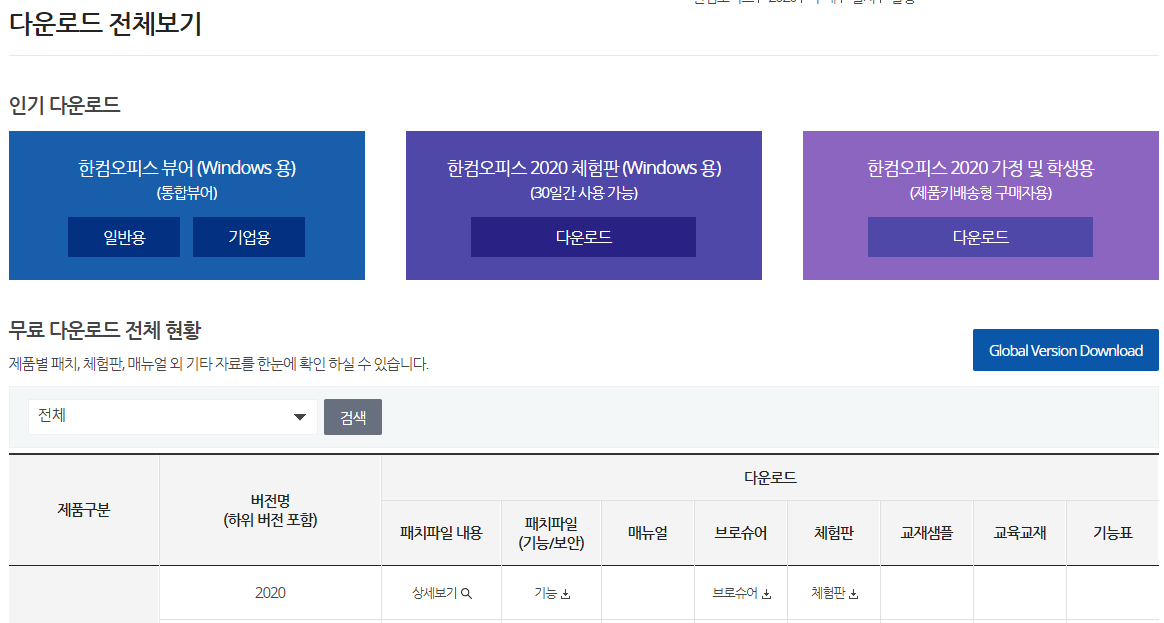
Task: Click the 패치파일 (기능/보안) column header
Action: click(x=552, y=533)
